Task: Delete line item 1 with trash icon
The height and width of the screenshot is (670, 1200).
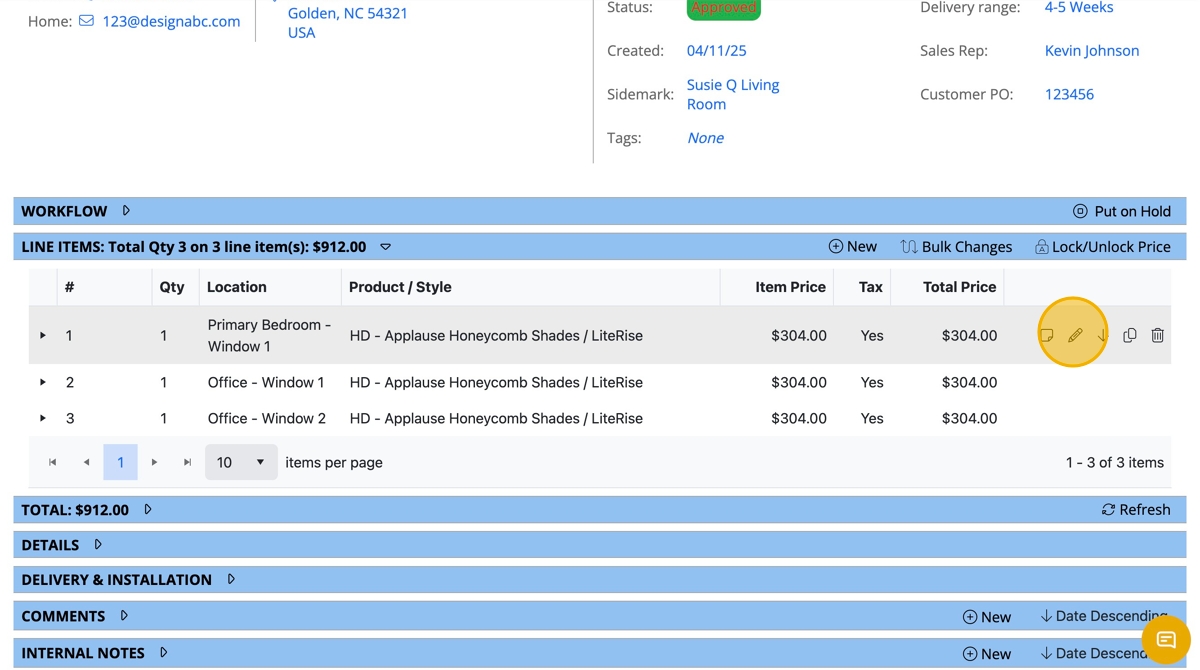Action: (1157, 336)
